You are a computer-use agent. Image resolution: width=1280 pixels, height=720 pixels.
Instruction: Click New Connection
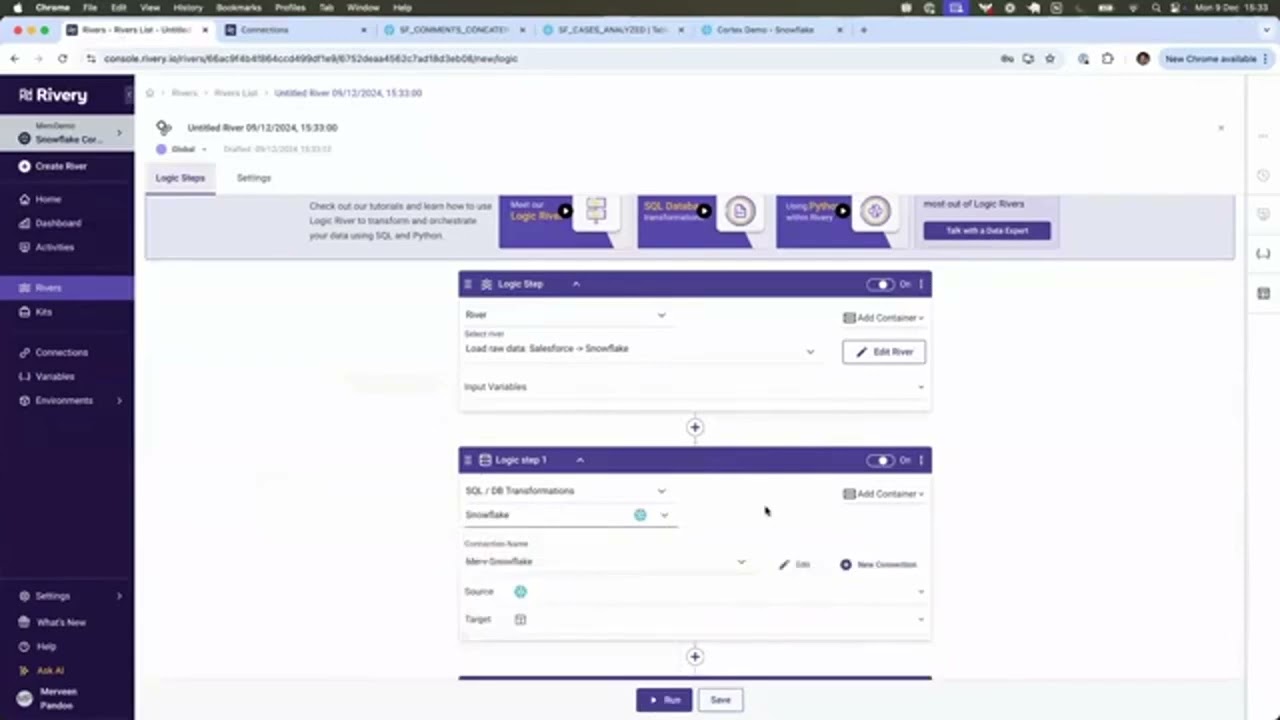coord(878,565)
